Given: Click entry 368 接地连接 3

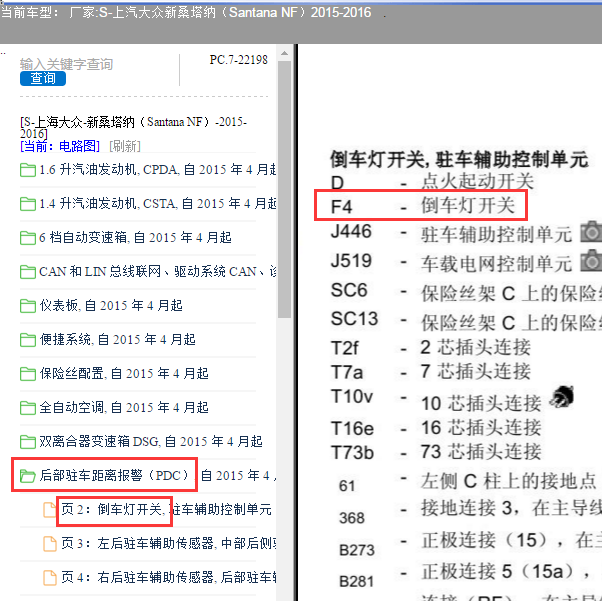Looking at the screenshot, I should (470, 511).
